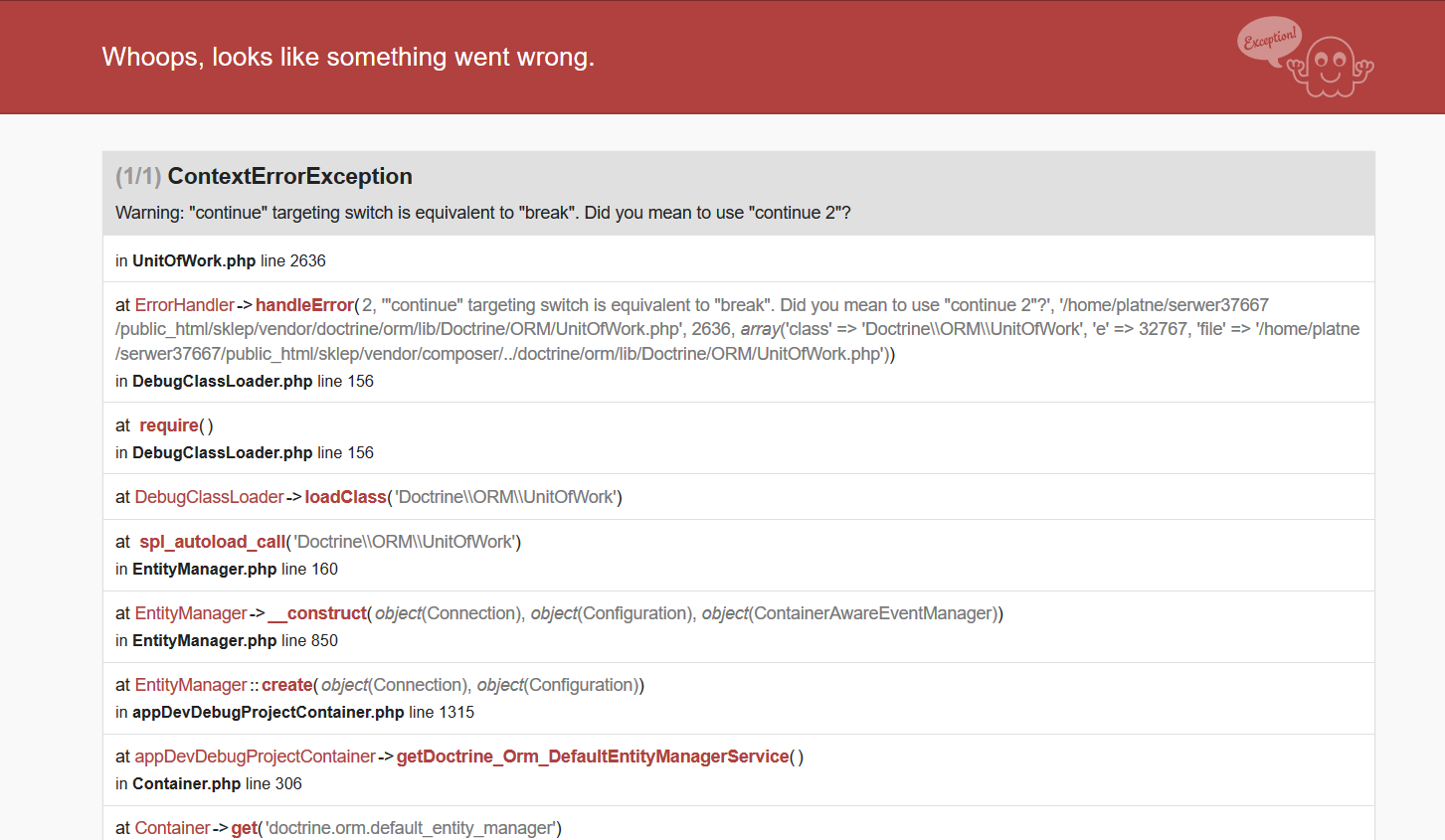Select the loadClass method name
Screen dimensions: 1445x840
pyautogui.click(x=345, y=497)
